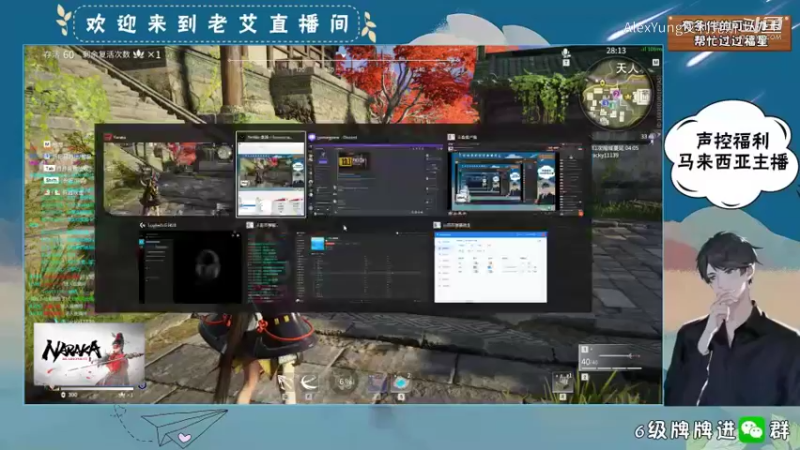Viewport: 800px width, 450px height.
Task: Click the red Naraka app icon
Action: pyautogui.click(x=108, y=137)
